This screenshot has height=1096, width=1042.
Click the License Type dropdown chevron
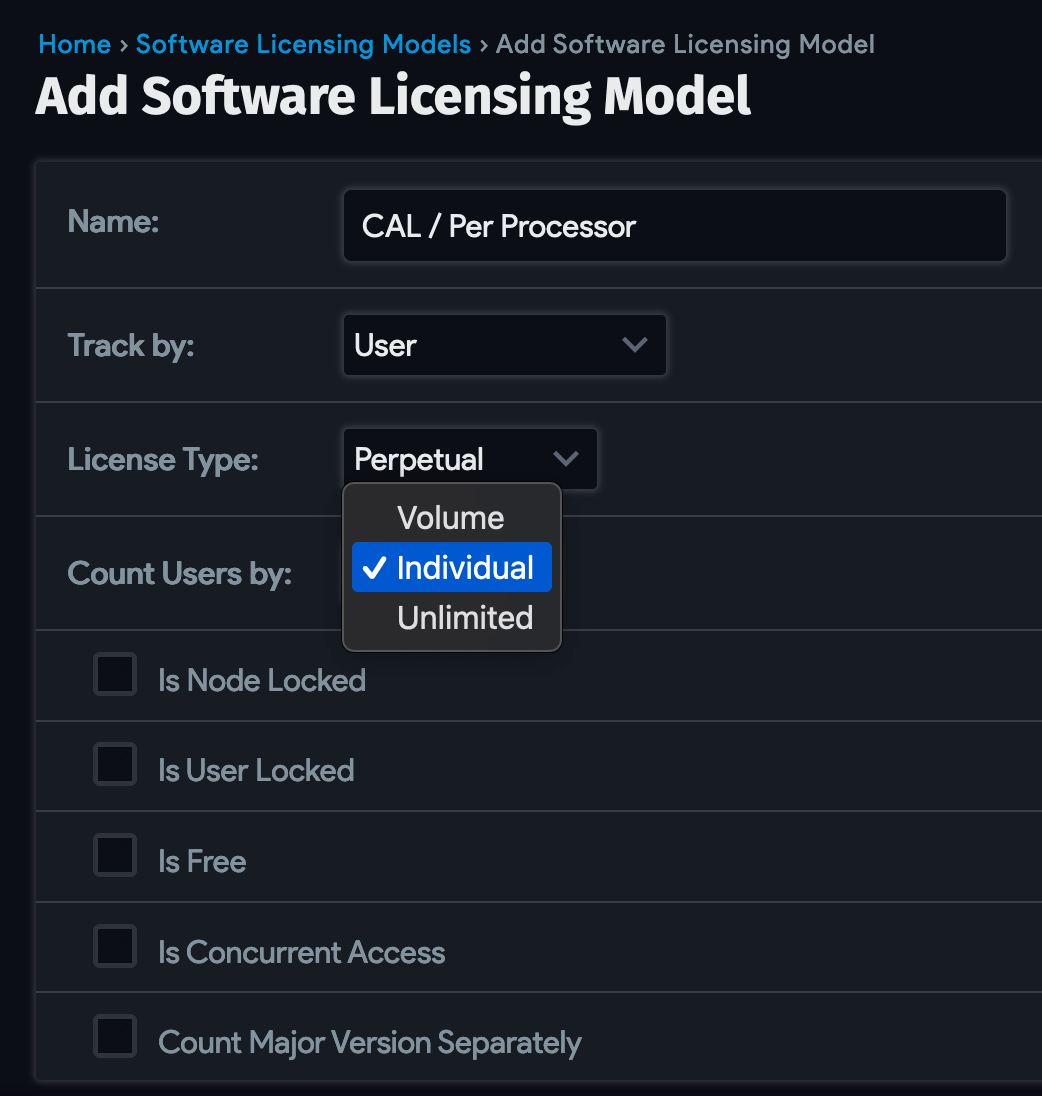(565, 459)
